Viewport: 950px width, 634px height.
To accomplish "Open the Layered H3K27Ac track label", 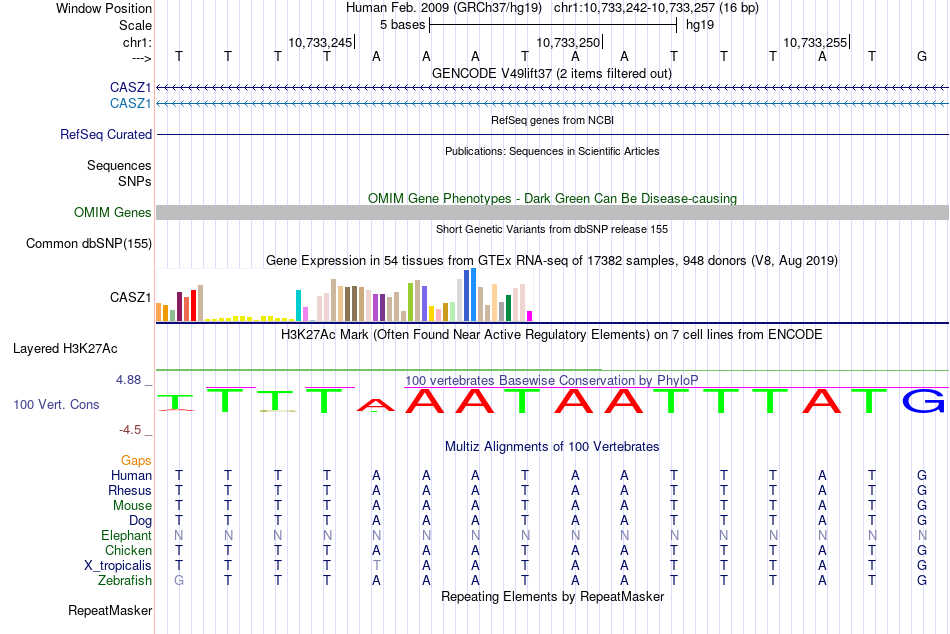I will tap(65, 349).
